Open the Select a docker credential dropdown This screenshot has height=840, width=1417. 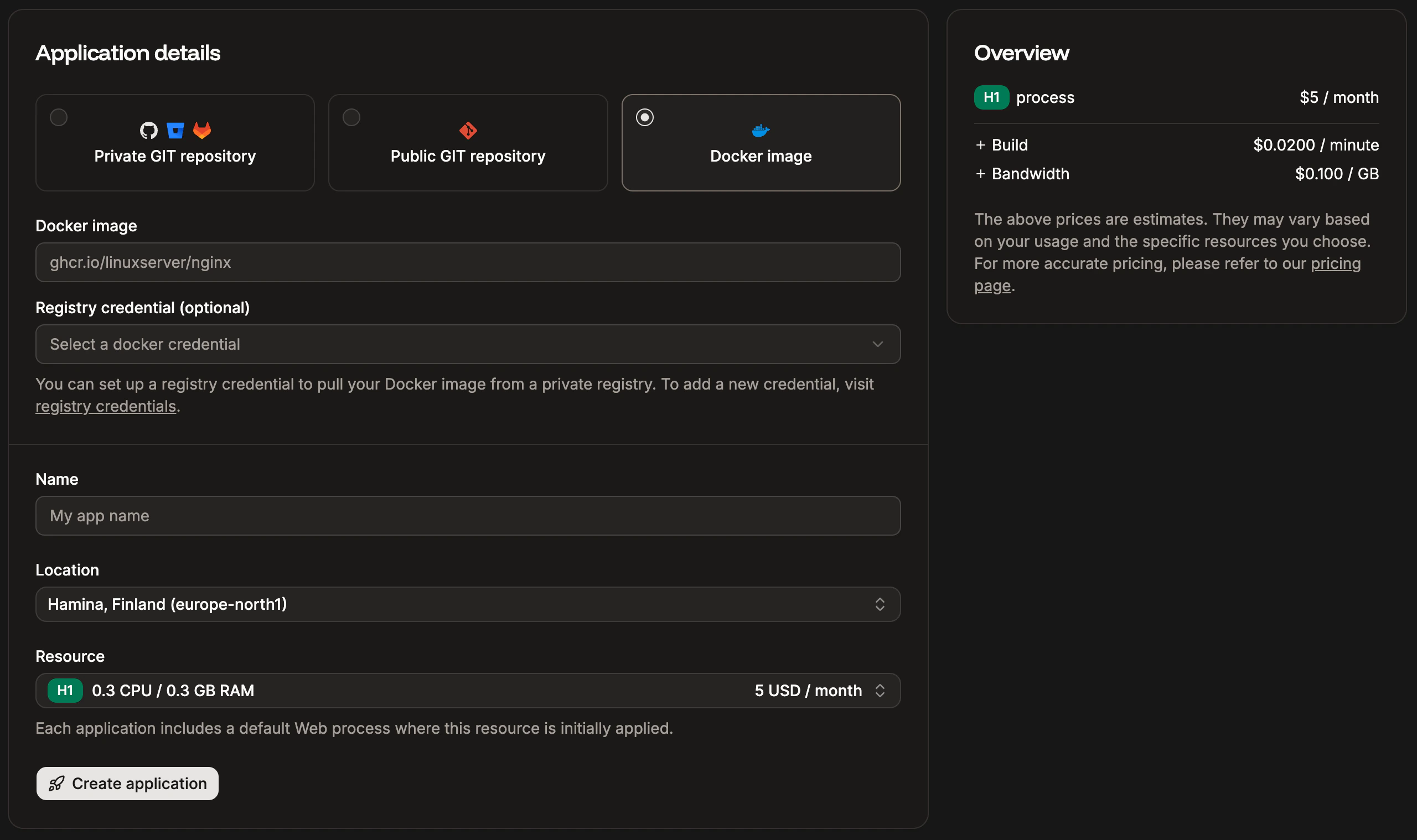(468, 344)
